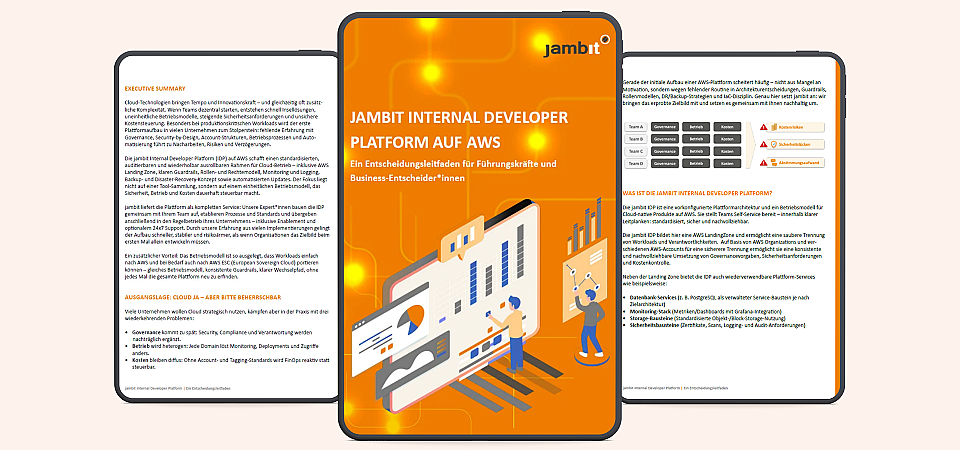Viewport: 960px width, 450px height.
Task: Click the Kostenrisiken label
Action: click(x=797, y=127)
